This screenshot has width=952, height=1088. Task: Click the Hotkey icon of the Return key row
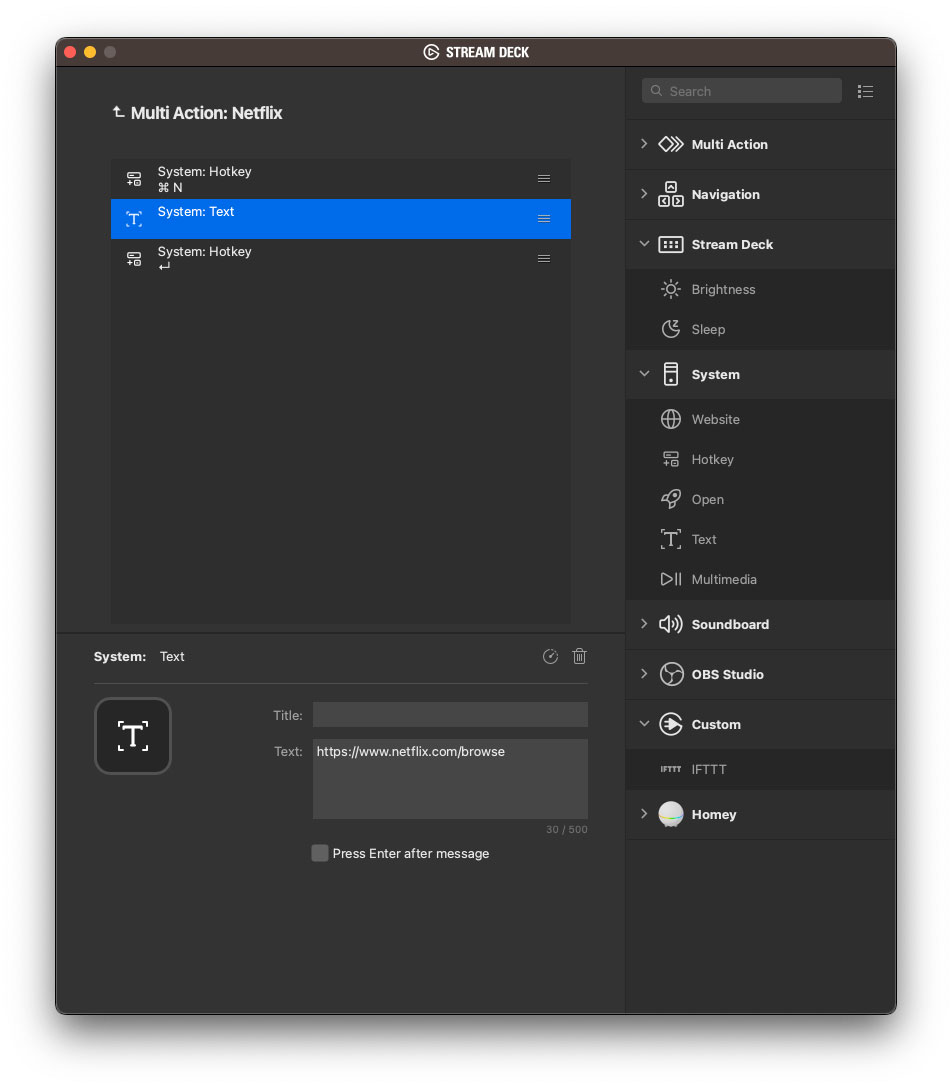[134, 259]
